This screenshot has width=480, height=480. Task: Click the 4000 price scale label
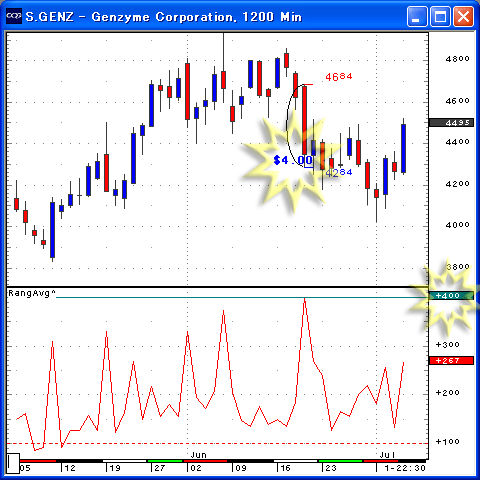pos(457,225)
